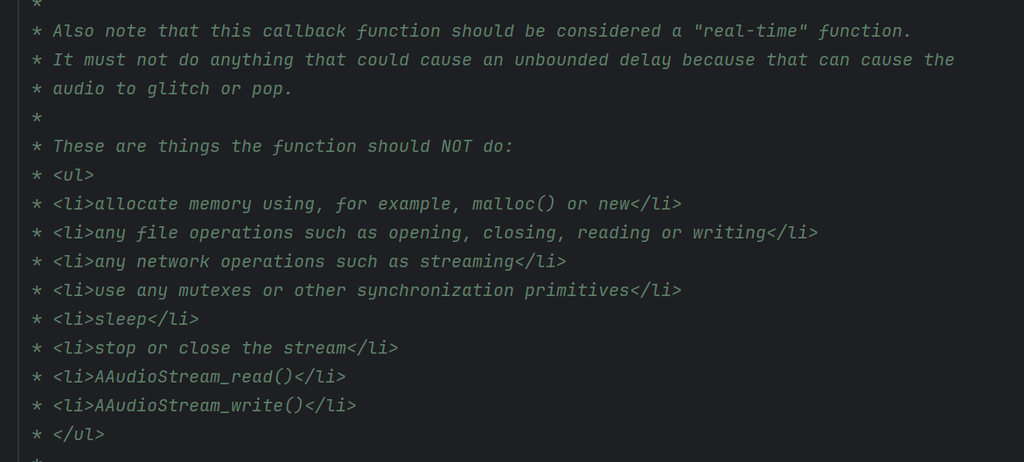The height and width of the screenshot is (462, 1024).
Task: Click the "AAudioStream_write()" text
Action: point(199,406)
